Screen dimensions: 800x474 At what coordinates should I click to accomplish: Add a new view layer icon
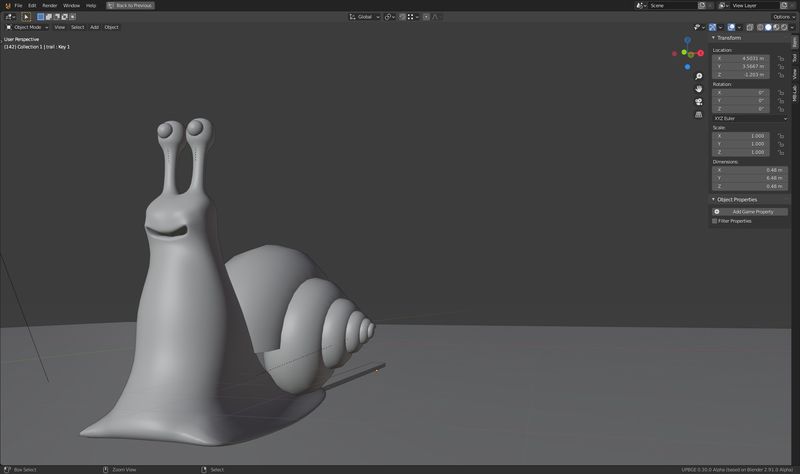tap(784, 6)
